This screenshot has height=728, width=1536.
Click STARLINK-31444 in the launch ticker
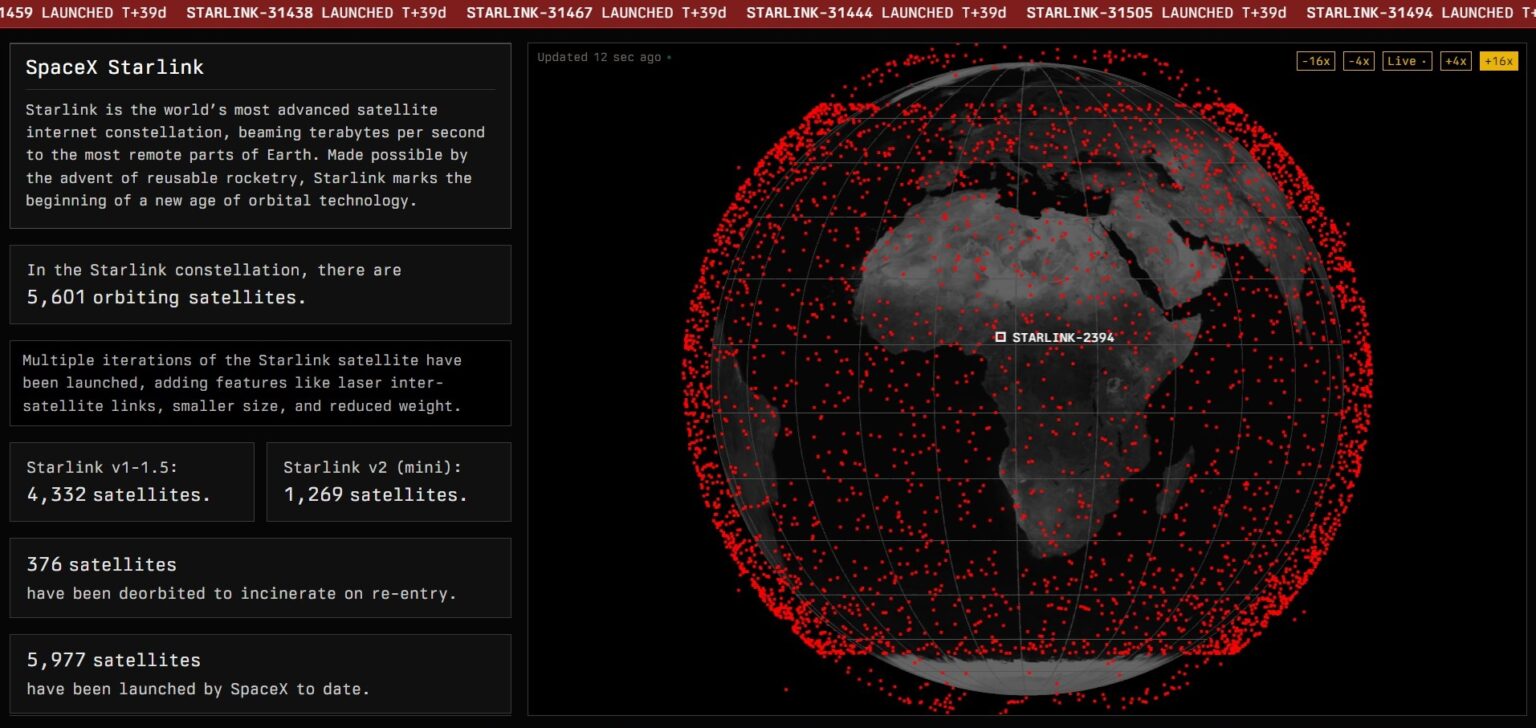810,13
